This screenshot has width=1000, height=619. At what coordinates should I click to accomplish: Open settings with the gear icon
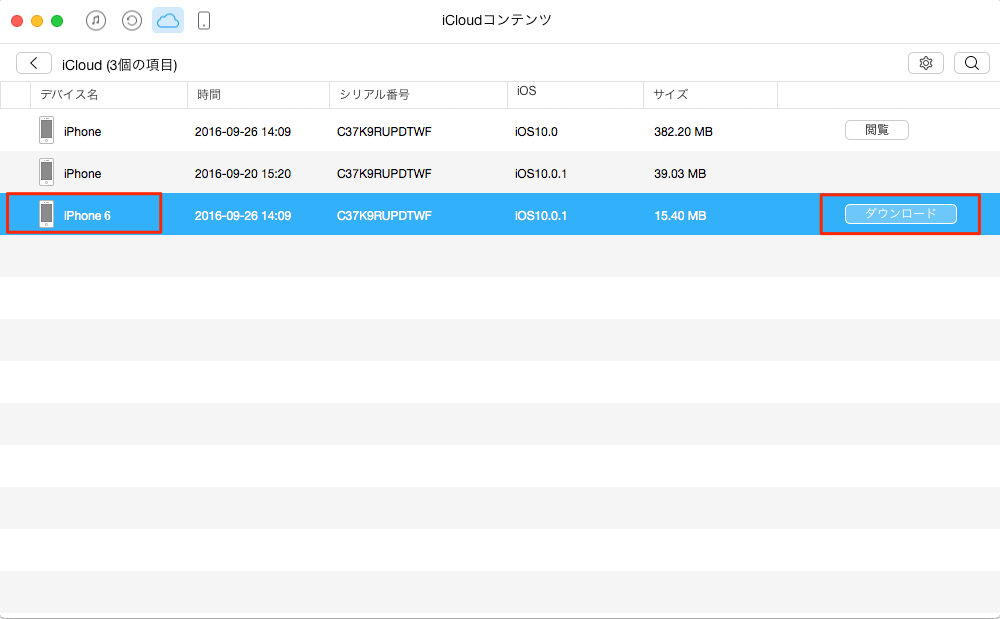tap(925, 63)
